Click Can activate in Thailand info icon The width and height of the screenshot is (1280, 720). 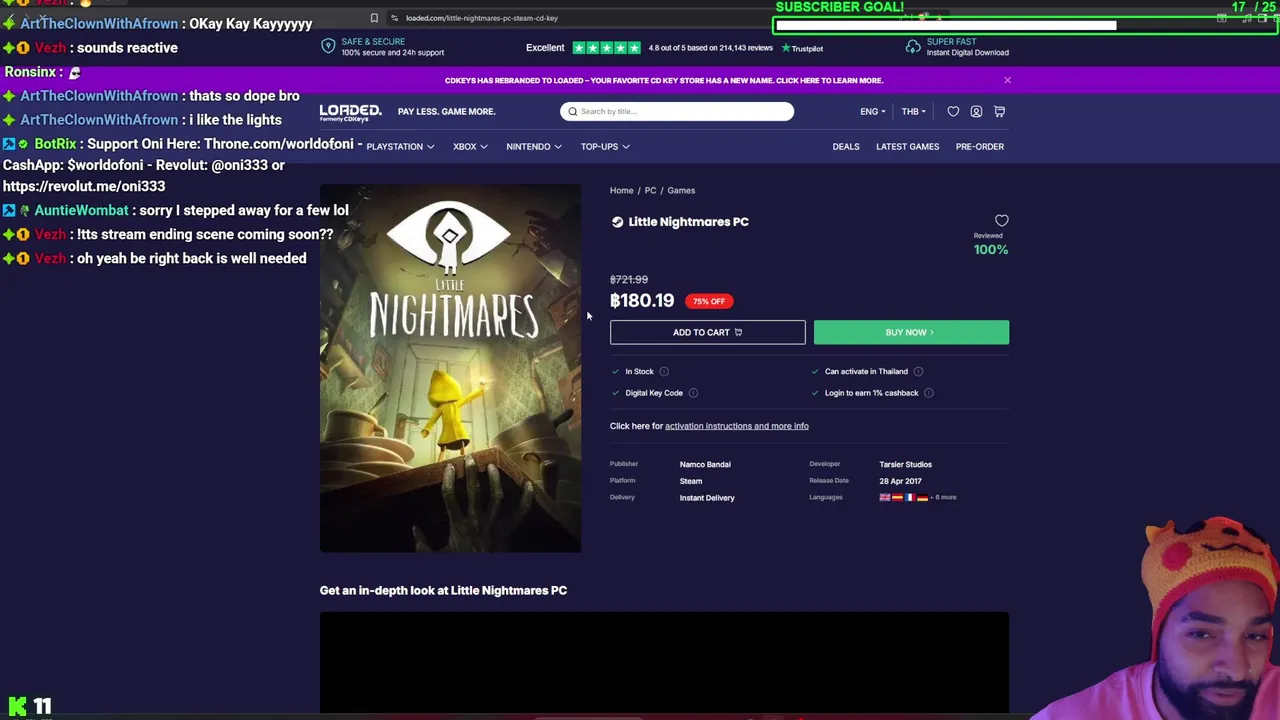918,371
